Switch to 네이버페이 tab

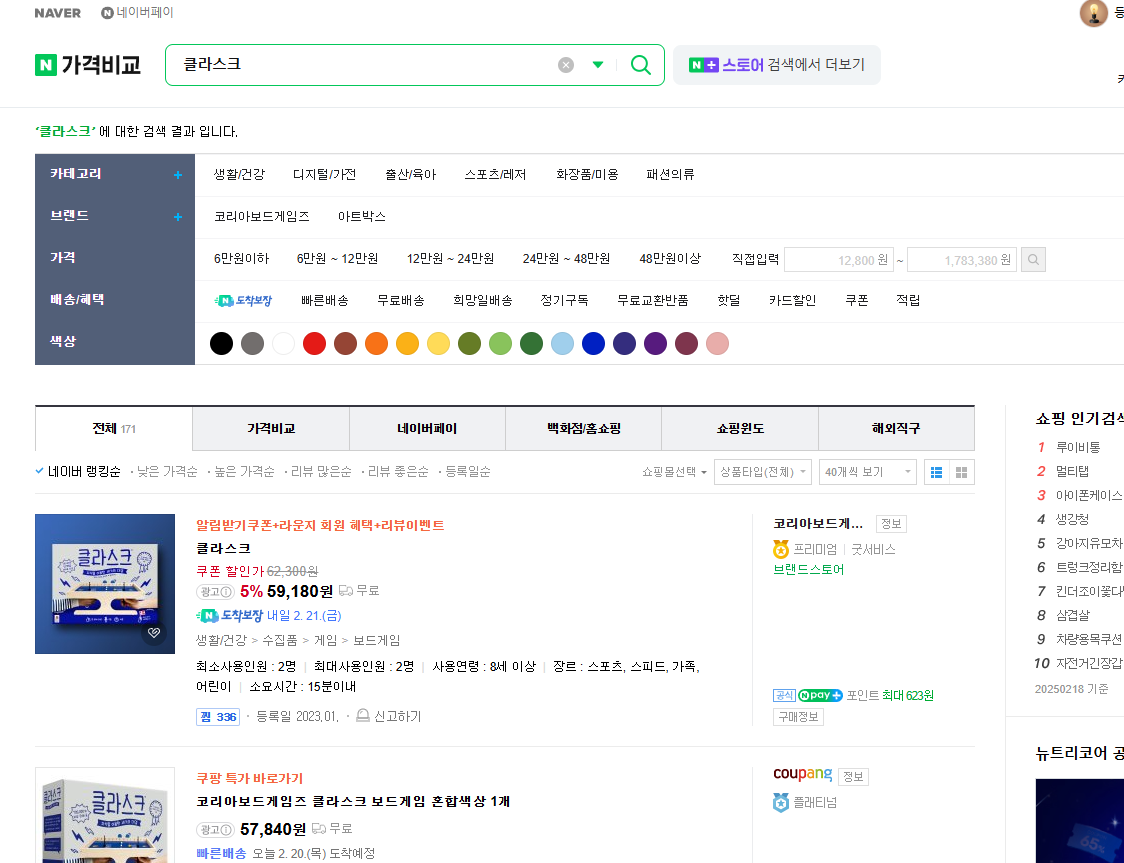tap(427, 429)
